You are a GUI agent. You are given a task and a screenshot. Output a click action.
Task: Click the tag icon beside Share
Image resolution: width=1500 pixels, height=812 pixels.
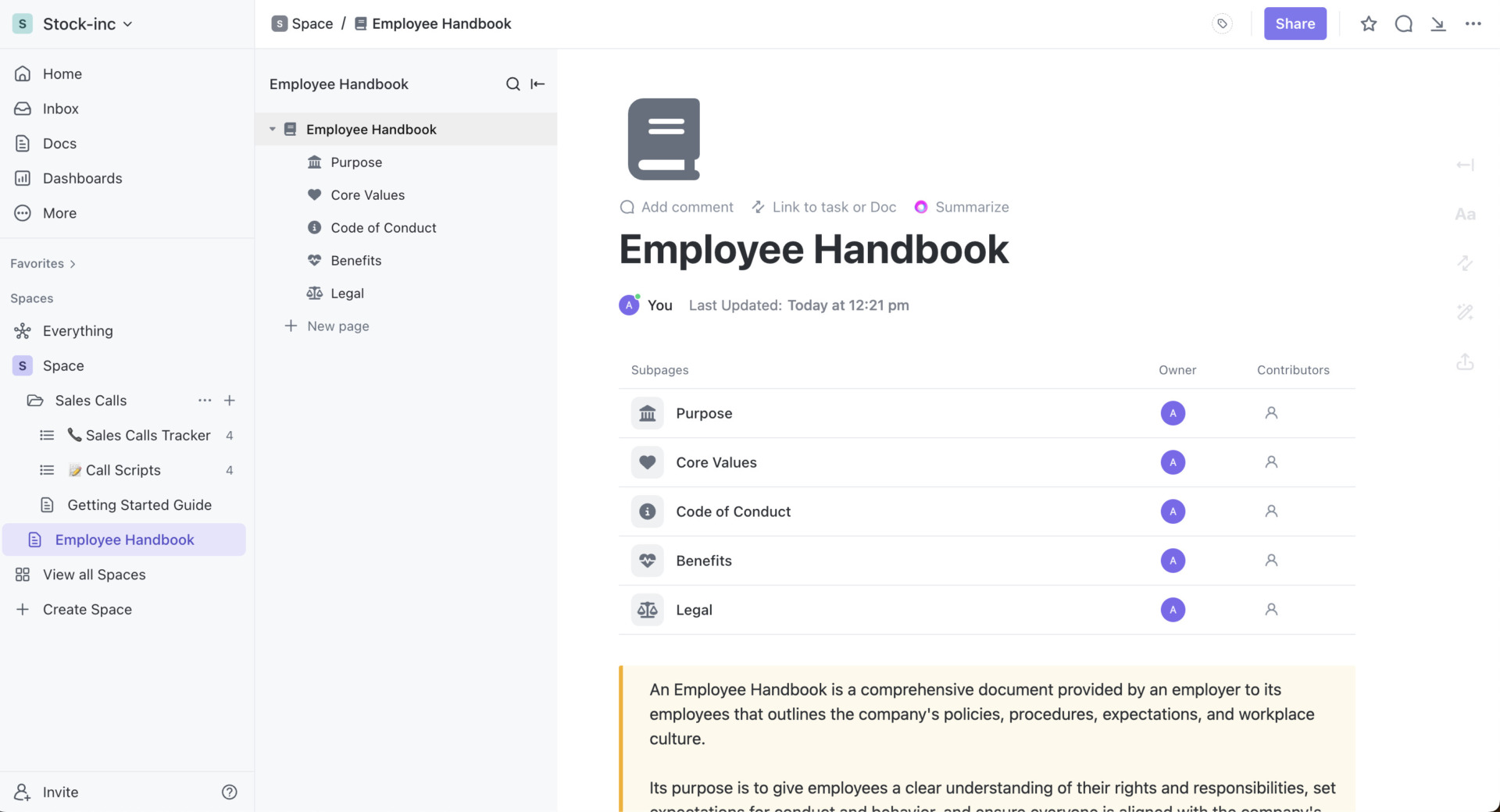click(1222, 24)
